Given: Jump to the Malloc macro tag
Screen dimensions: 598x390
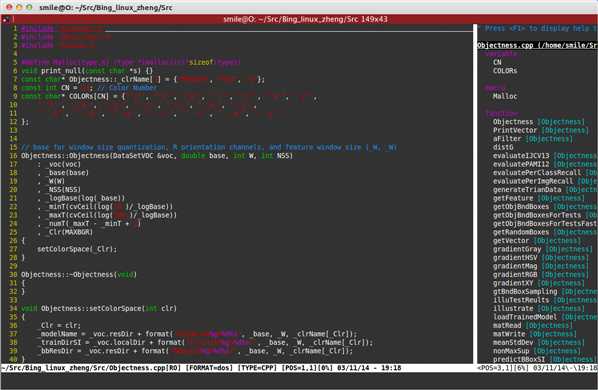Looking at the screenshot, I should [505, 96].
